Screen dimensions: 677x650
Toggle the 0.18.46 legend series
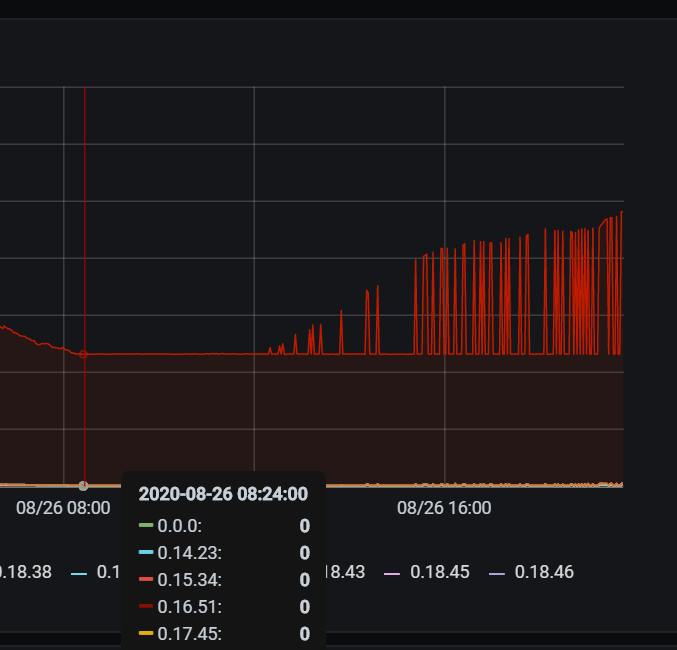point(544,572)
